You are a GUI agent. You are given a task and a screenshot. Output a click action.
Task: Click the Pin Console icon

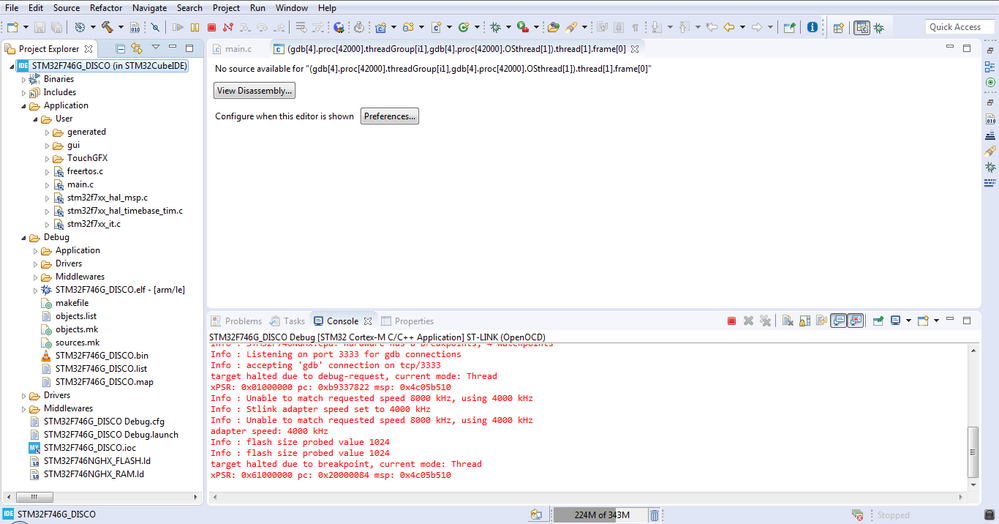[x=878, y=321]
